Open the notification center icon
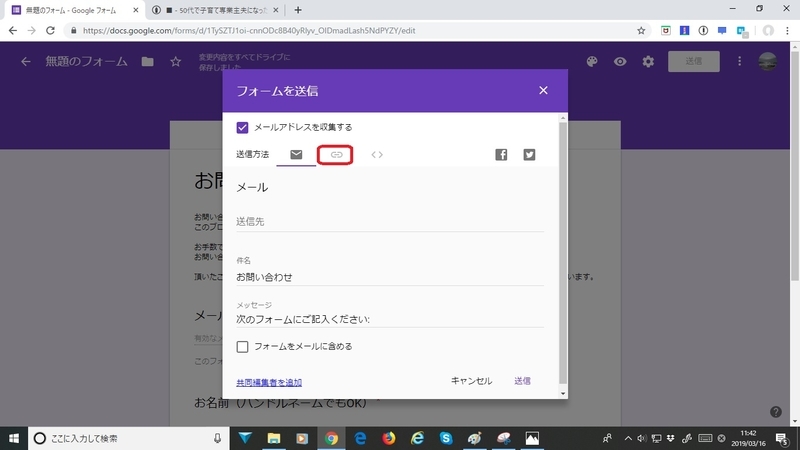The width and height of the screenshot is (800, 450). click(x=782, y=438)
